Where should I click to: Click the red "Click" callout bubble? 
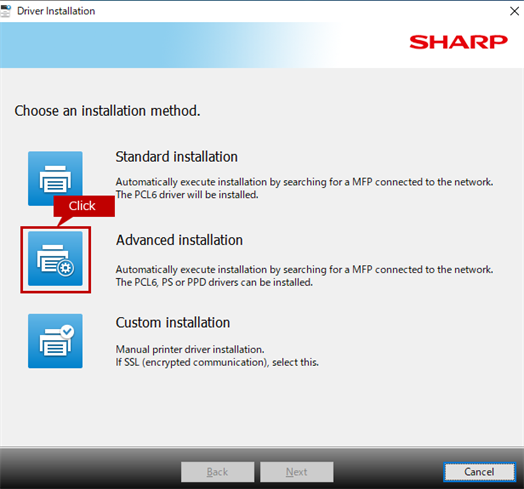[84, 206]
